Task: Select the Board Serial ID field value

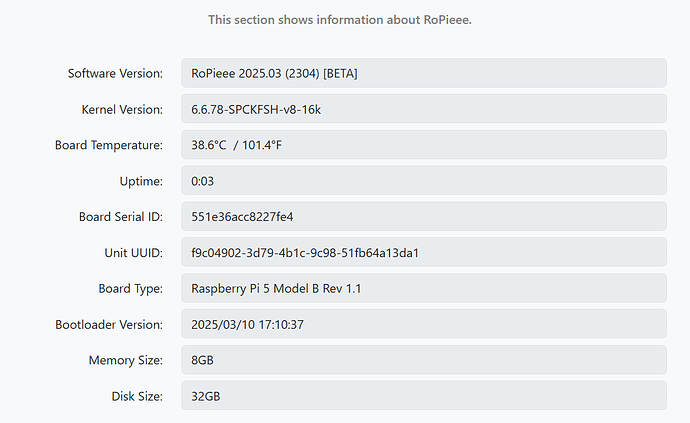Action: [x=424, y=217]
